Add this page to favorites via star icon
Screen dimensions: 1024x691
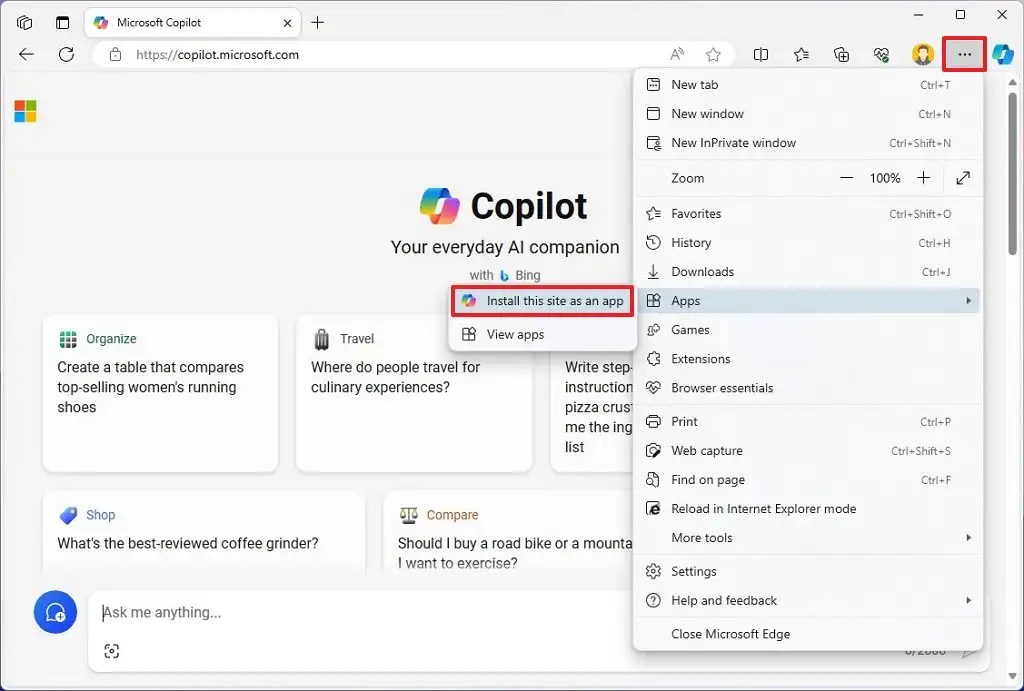(x=714, y=55)
